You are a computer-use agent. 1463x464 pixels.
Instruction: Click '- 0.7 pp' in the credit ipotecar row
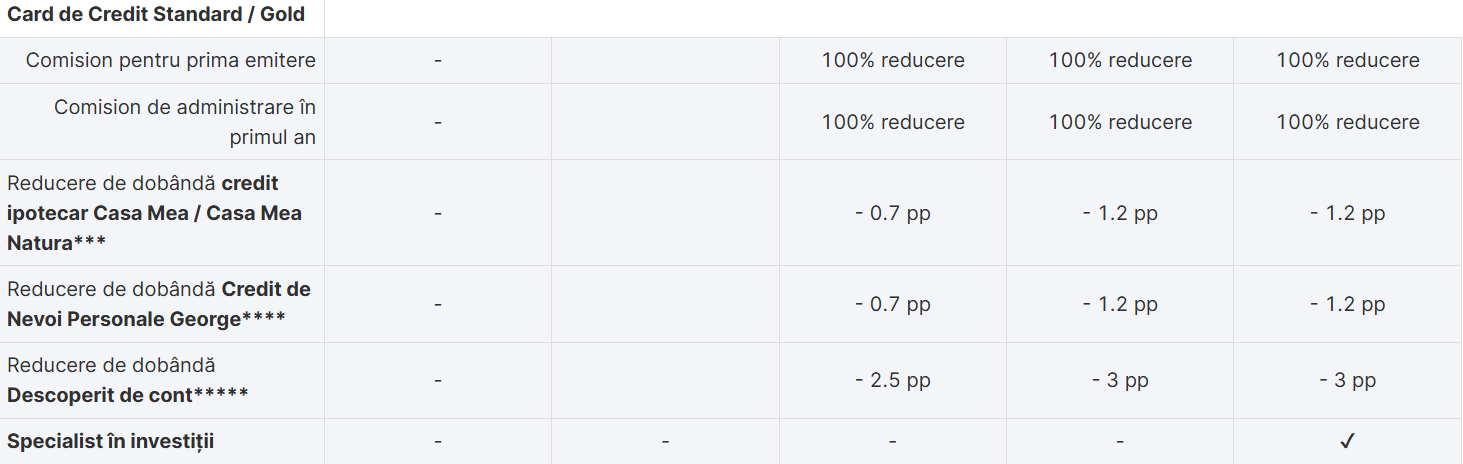(892, 213)
